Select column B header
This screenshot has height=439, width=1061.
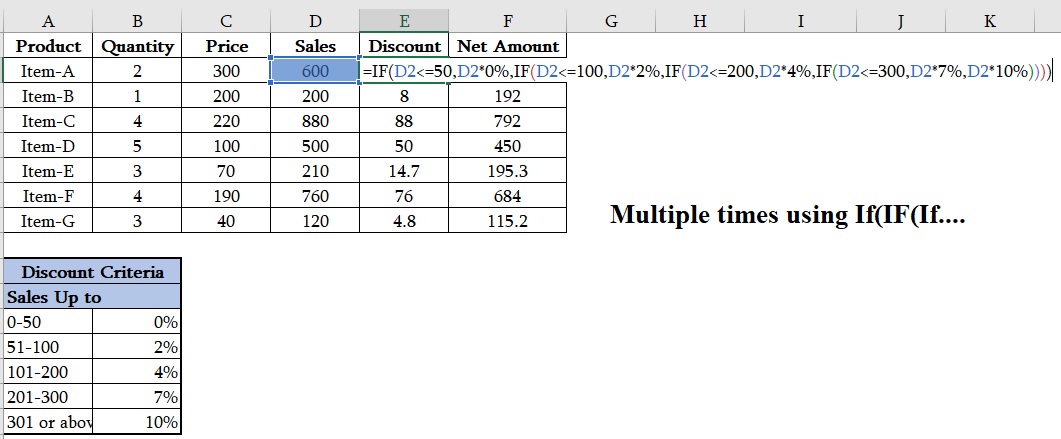137,21
